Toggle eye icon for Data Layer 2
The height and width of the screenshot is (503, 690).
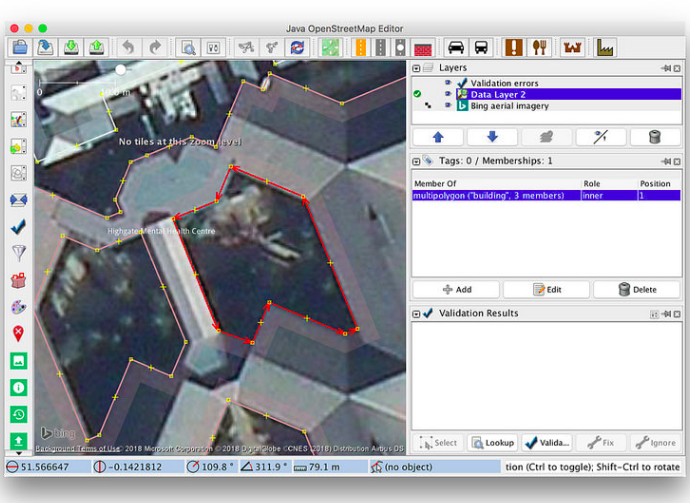click(448, 94)
